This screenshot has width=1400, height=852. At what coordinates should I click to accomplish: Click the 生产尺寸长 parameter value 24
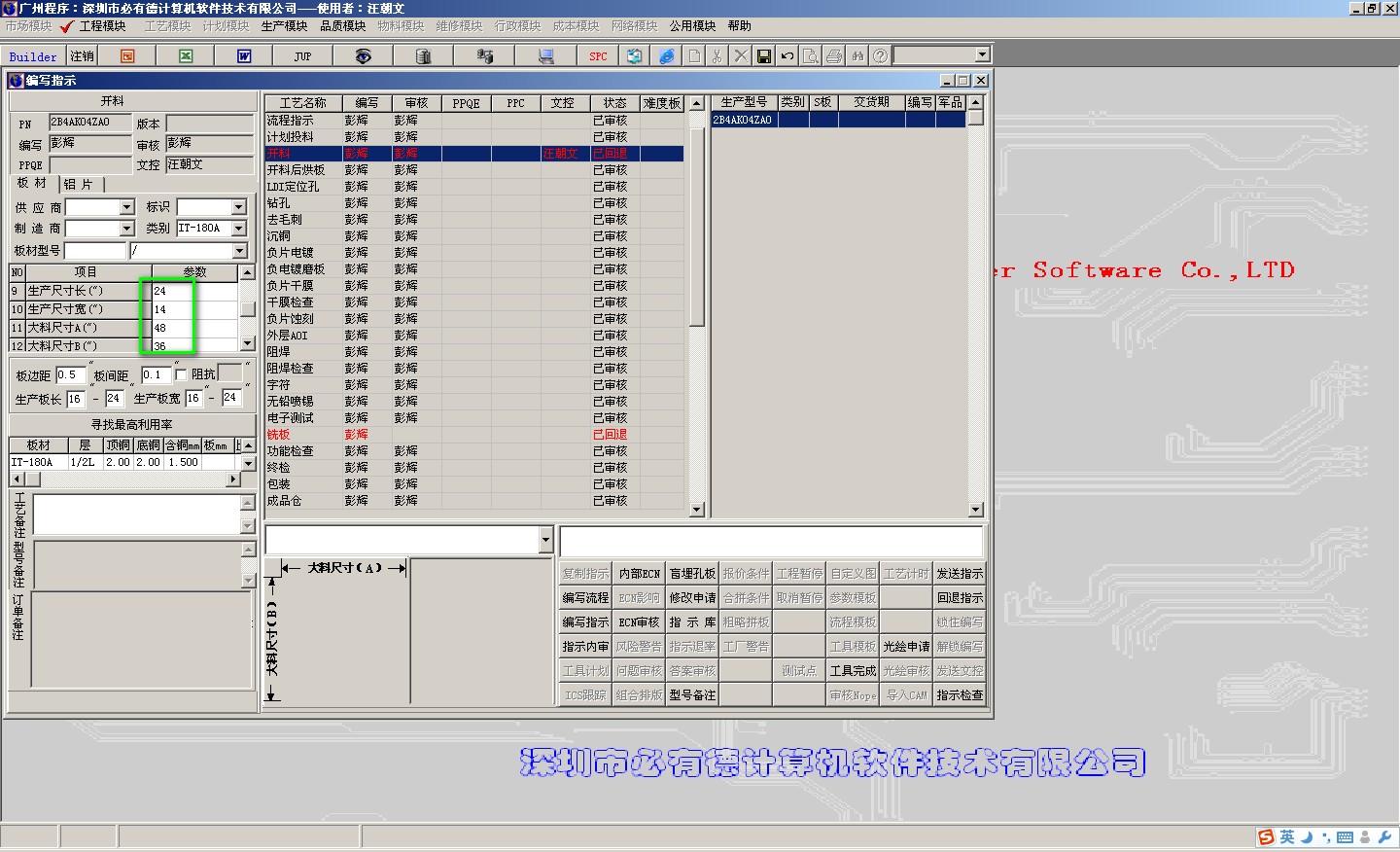coord(194,291)
